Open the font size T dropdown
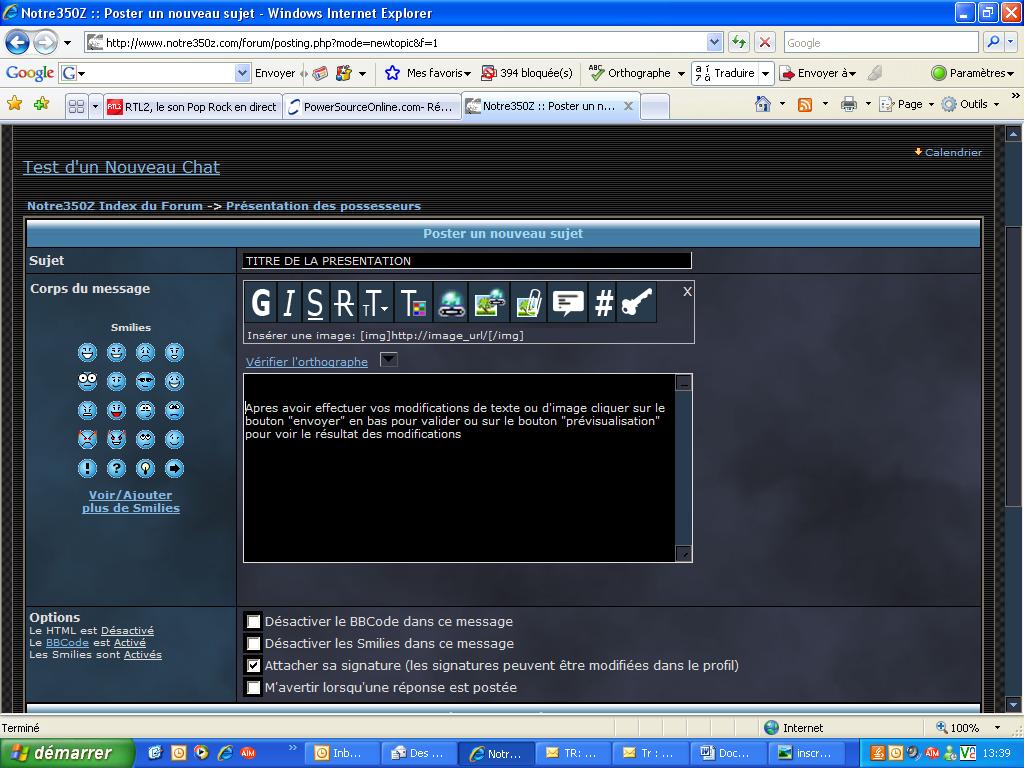The height and width of the screenshot is (768, 1024). (x=376, y=302)
